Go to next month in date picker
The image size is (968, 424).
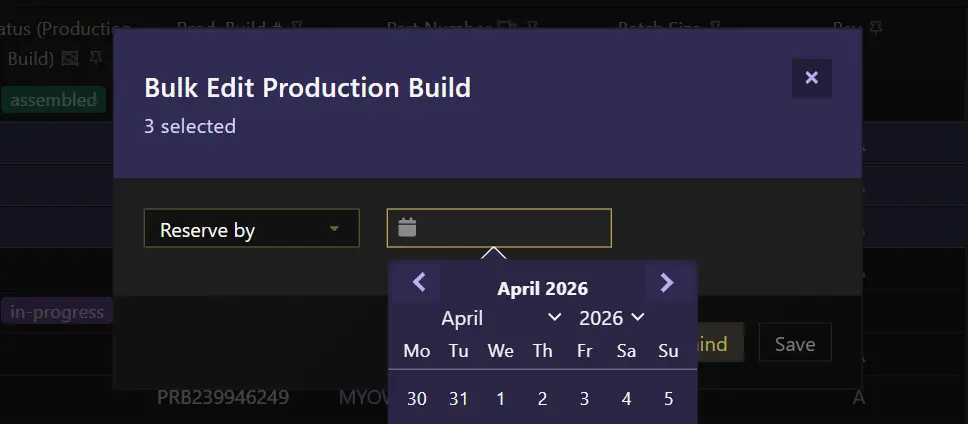(667, 284)
